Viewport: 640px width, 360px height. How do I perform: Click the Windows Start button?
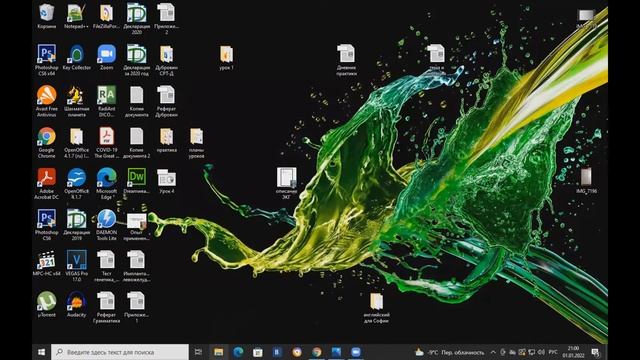(41, 352)
